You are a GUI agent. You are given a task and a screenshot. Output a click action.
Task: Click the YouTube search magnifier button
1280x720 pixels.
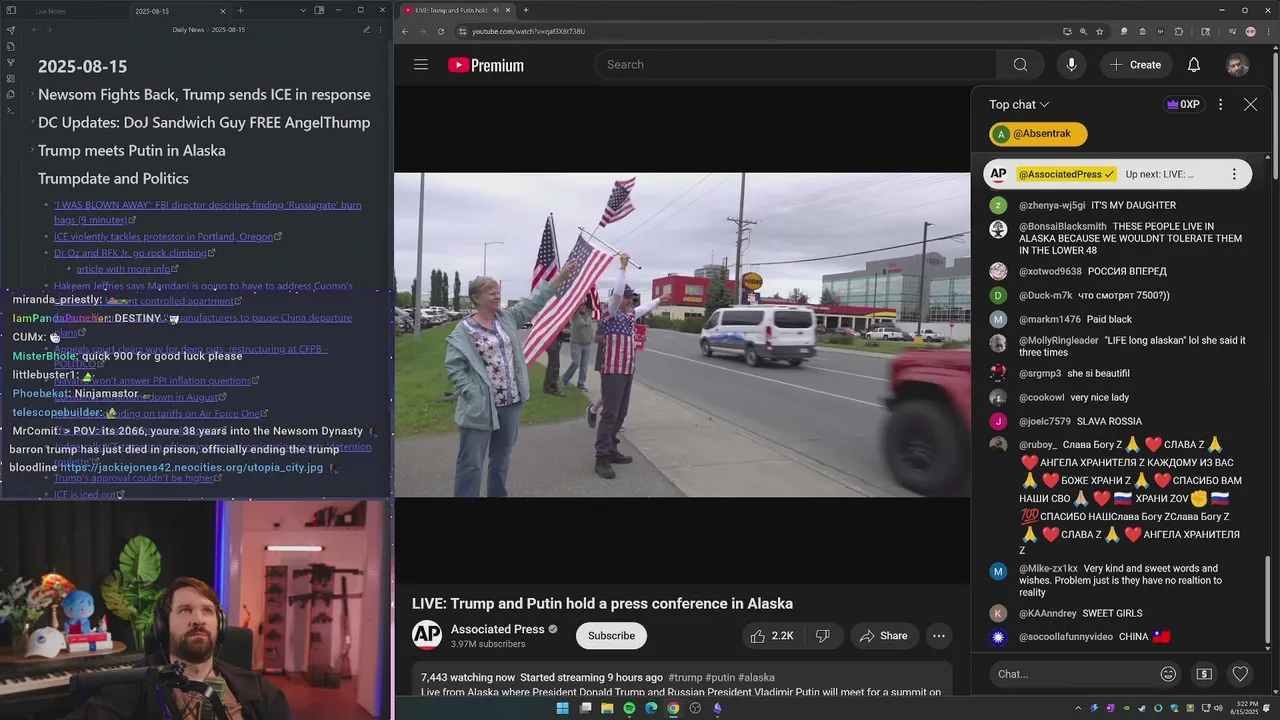[x=1020, y=65]
